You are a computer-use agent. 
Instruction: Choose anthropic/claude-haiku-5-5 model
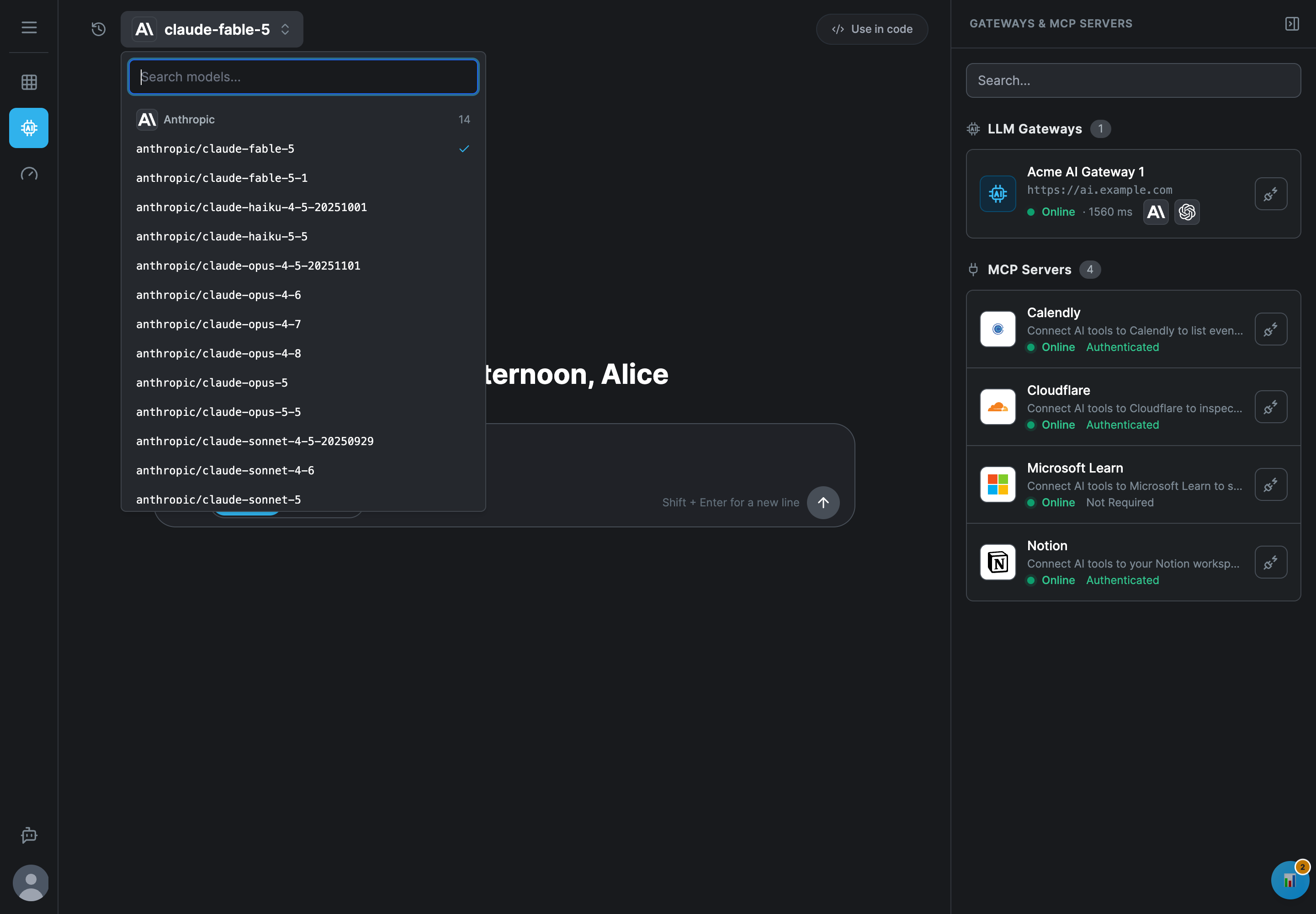303,237
